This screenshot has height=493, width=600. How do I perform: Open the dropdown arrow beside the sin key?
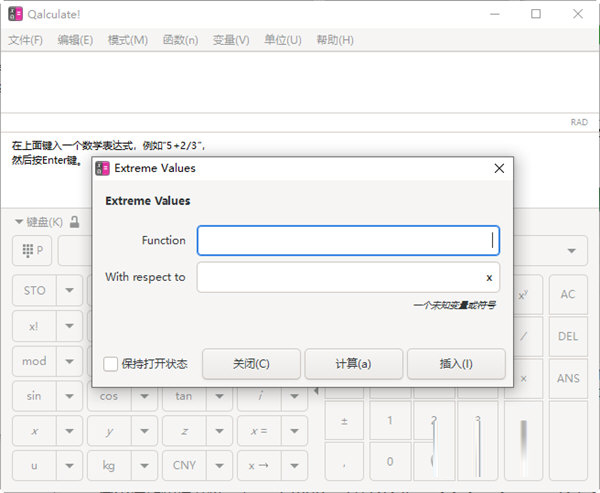point(69,396)
